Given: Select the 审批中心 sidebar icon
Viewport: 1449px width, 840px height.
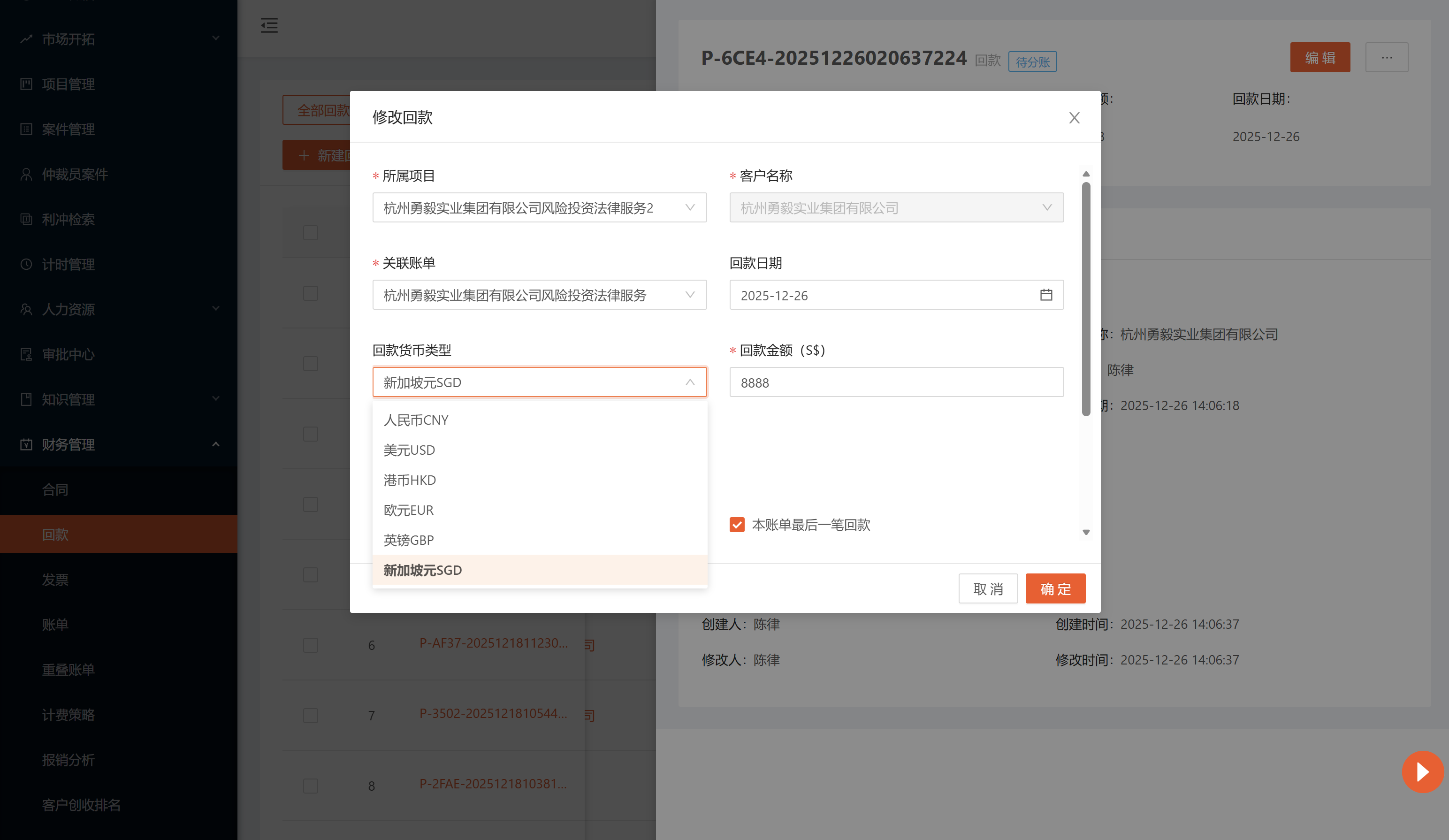Looking at the screenshot, I should coord(26,354).
